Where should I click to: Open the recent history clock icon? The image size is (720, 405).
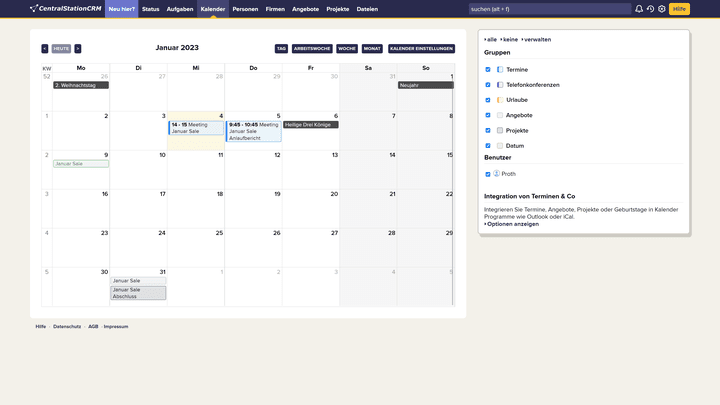click(x=650, y=9)
